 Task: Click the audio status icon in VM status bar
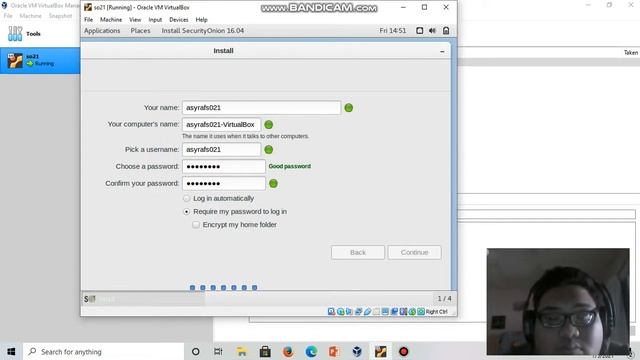pos(349,311)
